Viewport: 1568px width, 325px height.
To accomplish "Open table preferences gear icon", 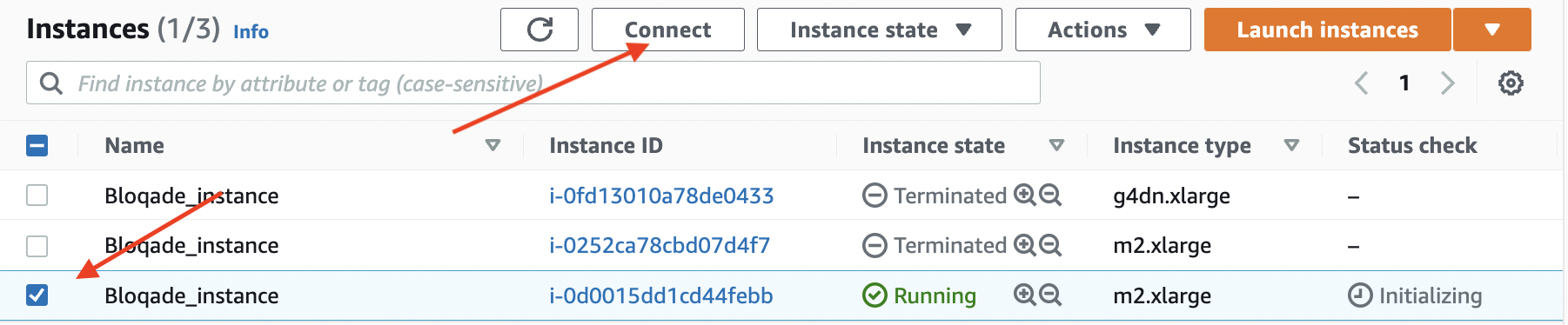I will (x=1511, y=83).
